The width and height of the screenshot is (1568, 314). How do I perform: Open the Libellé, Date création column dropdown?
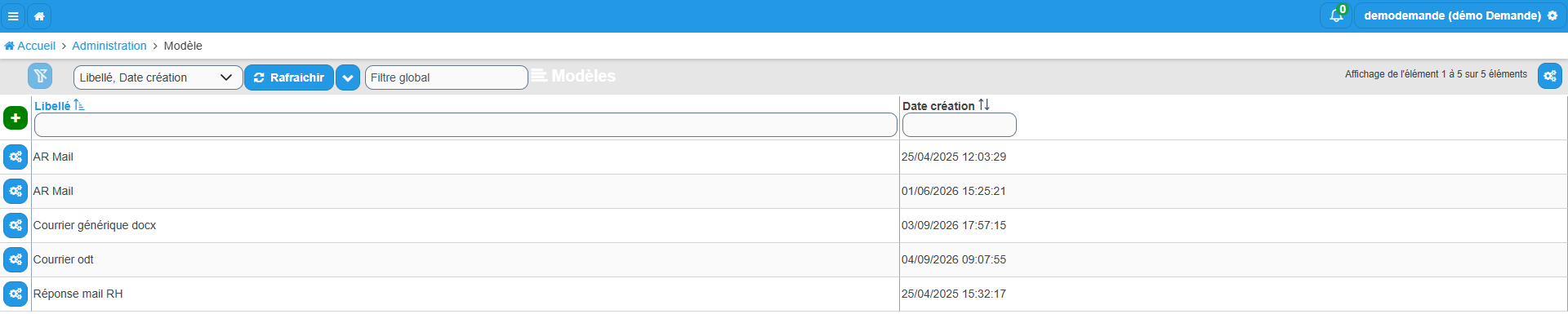(x=158, y=77)
